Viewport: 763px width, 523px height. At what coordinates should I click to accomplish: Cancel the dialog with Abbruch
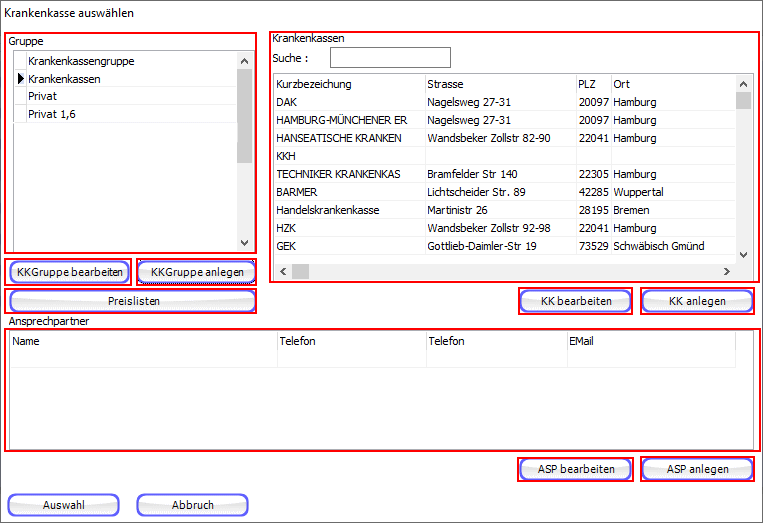point(192,505)
